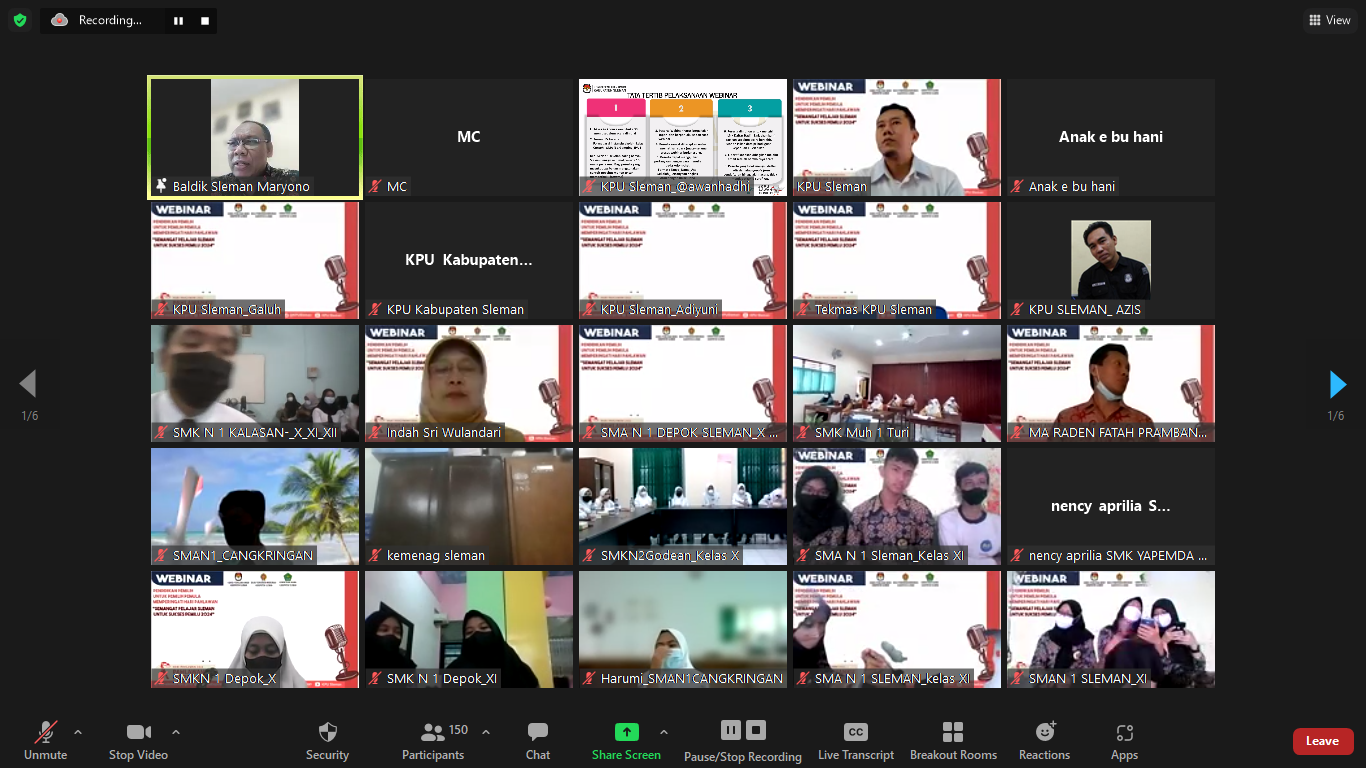The width and height of the screenshot is (1366, 768).
Task: Open Breakout Rooms
Action: tap(953, 733)
